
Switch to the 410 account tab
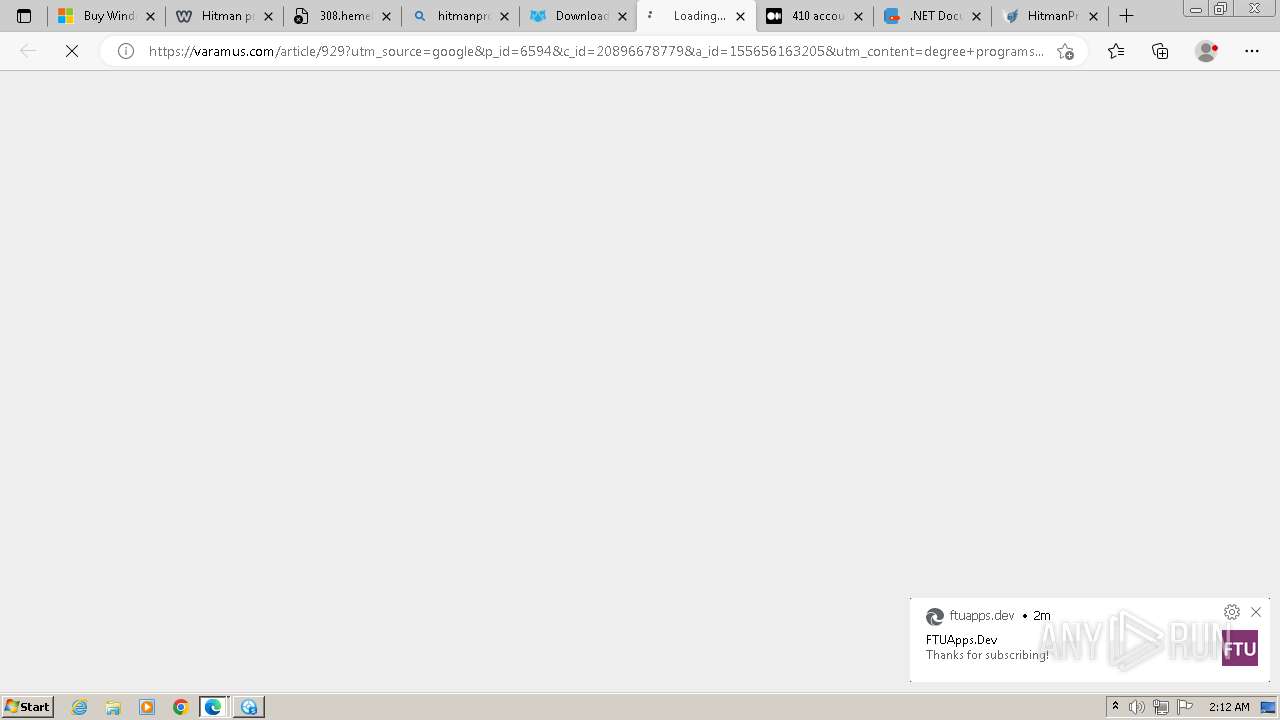tap(814, 16)
